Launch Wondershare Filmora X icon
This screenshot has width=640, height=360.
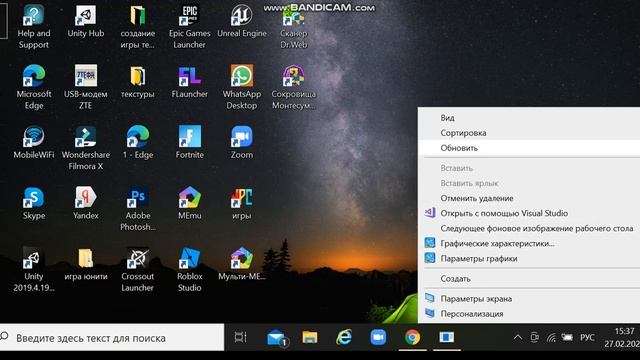pyautogui.click(x=86, y=148)
